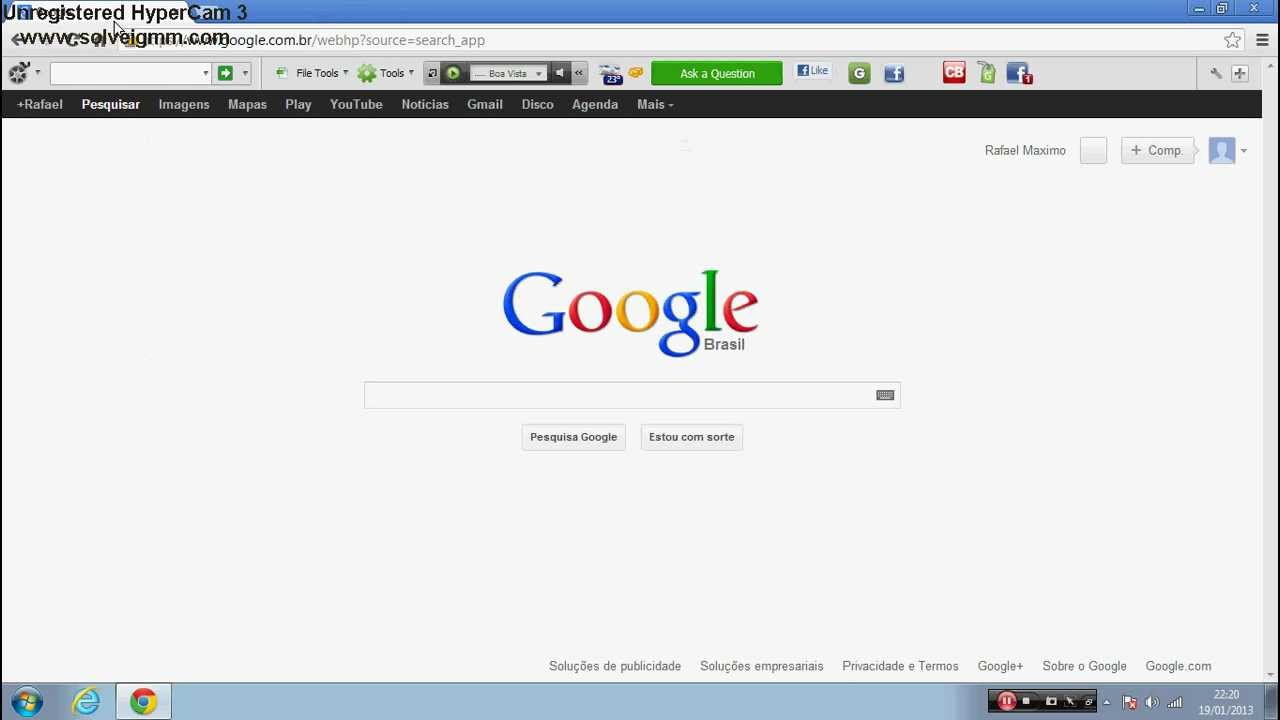Screen dimensions: 1280x720
Task: Open Gmail in Google bar
Action: coord(485,104)
